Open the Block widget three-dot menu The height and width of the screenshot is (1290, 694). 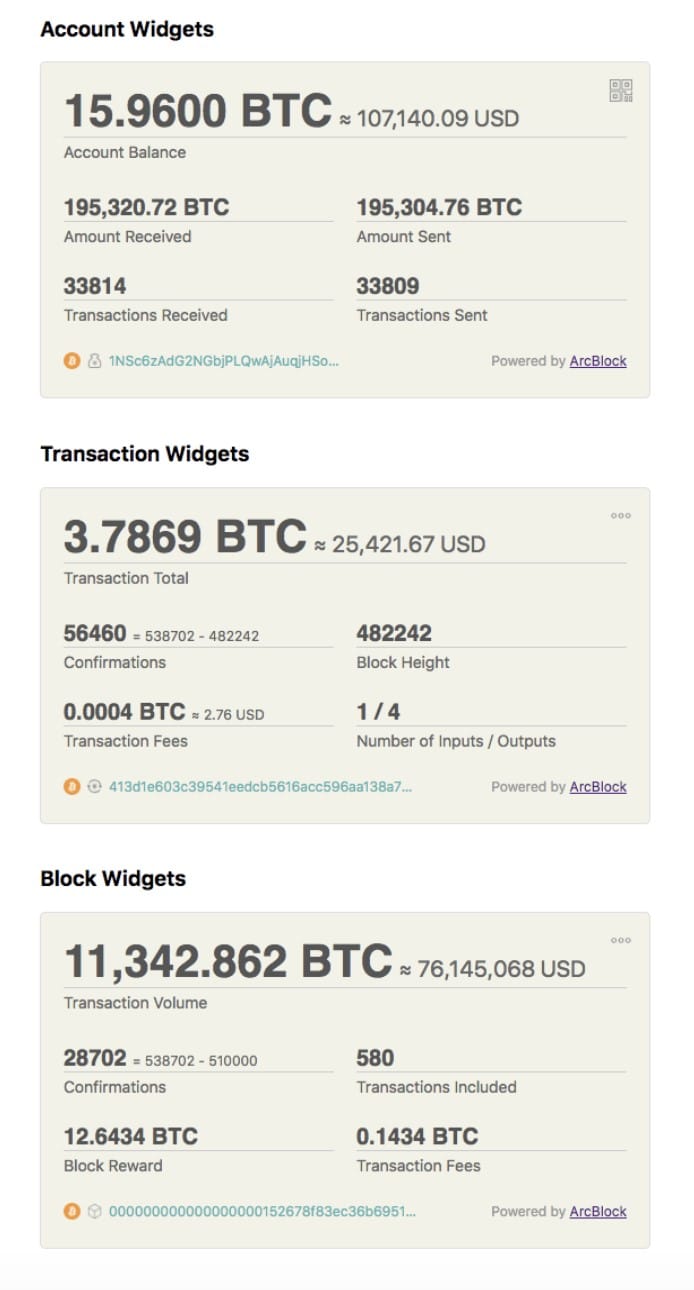click(x=621, y=941)
